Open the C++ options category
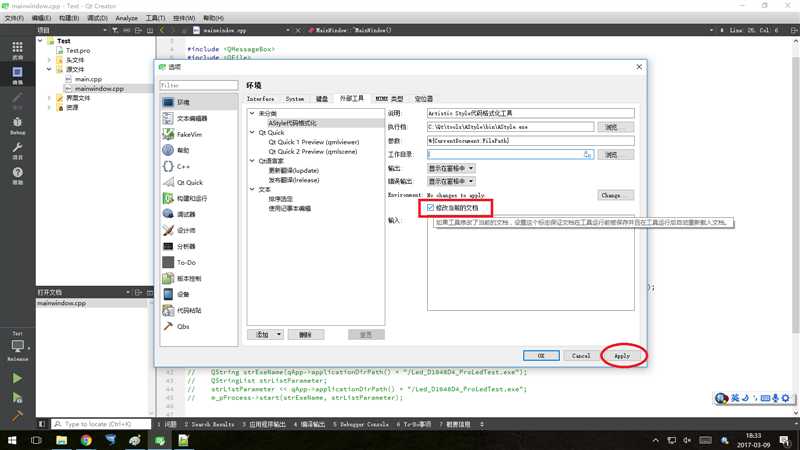The height and width of the screenshot is (450, 800). [198, 166]
